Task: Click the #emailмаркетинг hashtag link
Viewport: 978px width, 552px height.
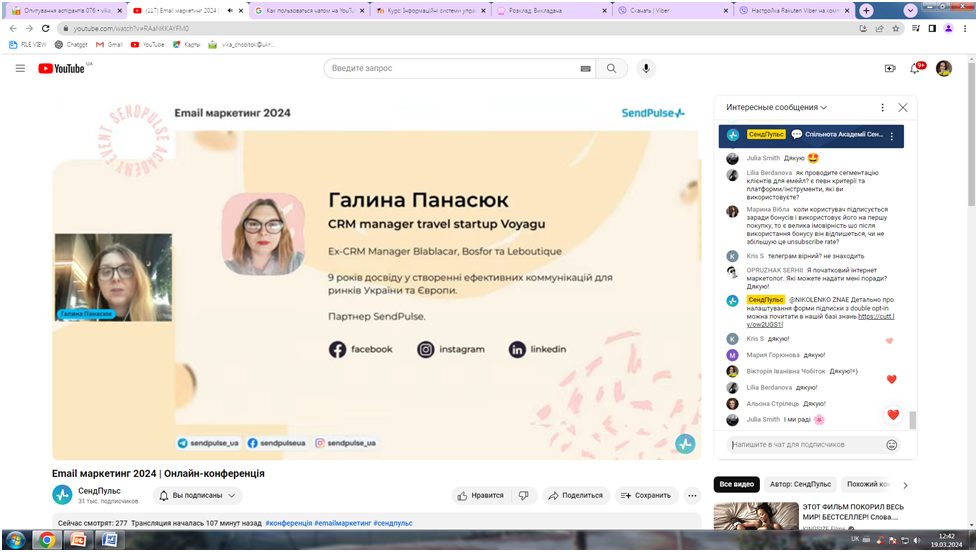Action: tap(342, 523)
